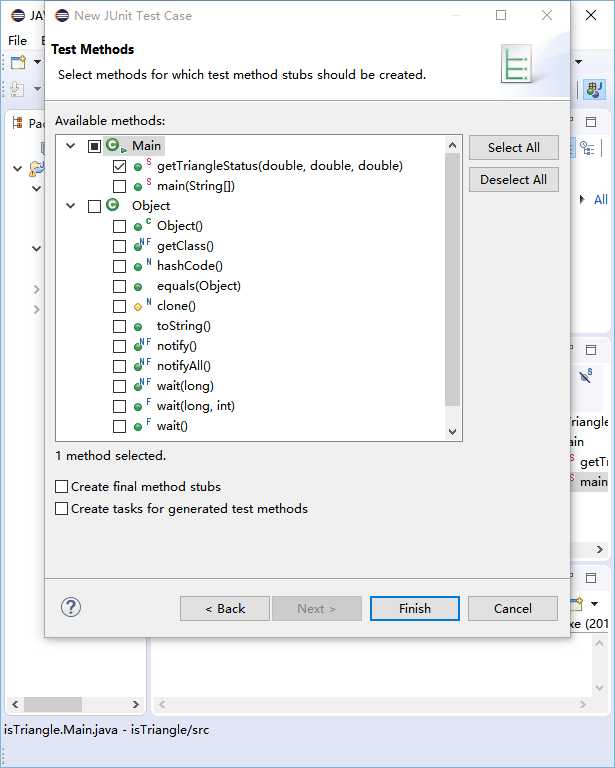Go back with the < Back button
615x768 pixels.
coord(225,608)
